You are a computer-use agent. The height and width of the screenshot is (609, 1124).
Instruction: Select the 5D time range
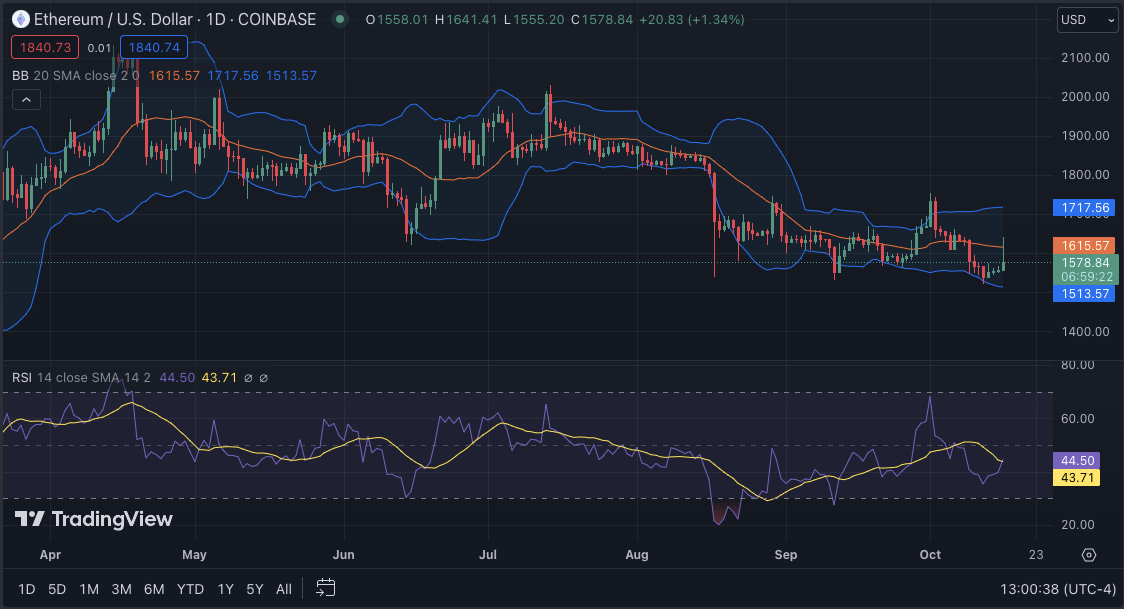point(57,589)
